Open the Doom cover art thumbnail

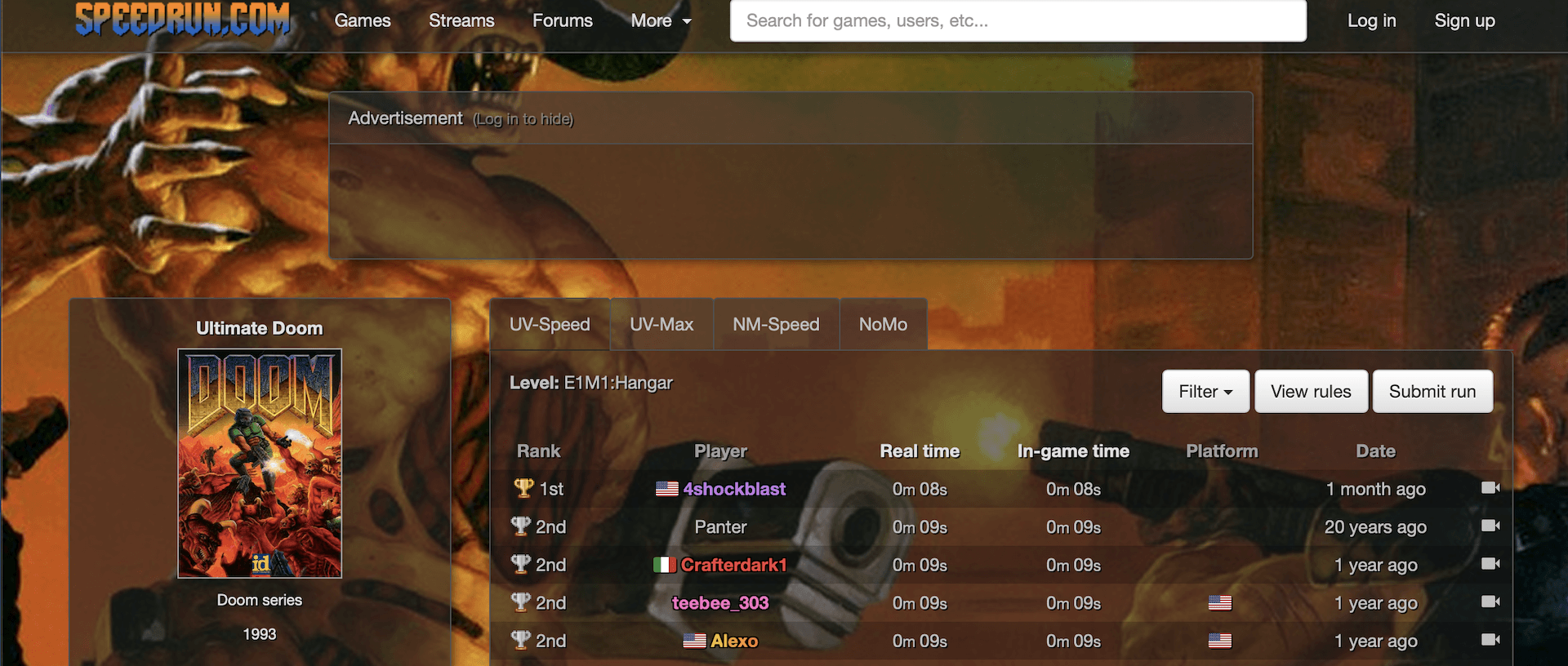click(x=260, y=464)
